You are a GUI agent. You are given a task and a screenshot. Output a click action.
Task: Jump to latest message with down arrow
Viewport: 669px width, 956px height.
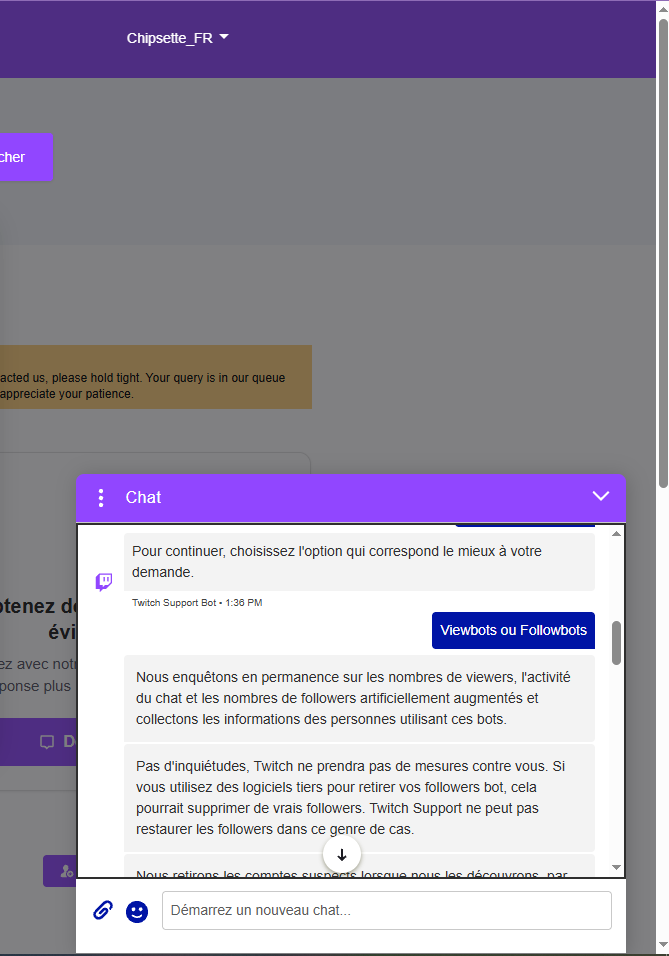tap(342, 855)
